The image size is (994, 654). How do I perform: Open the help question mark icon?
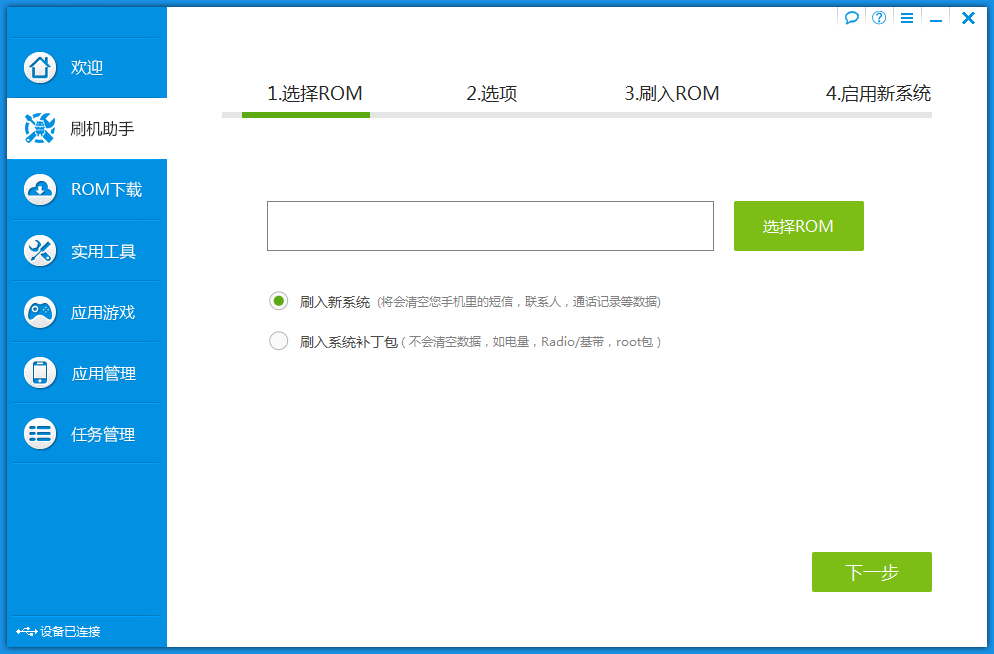point(878,17)
